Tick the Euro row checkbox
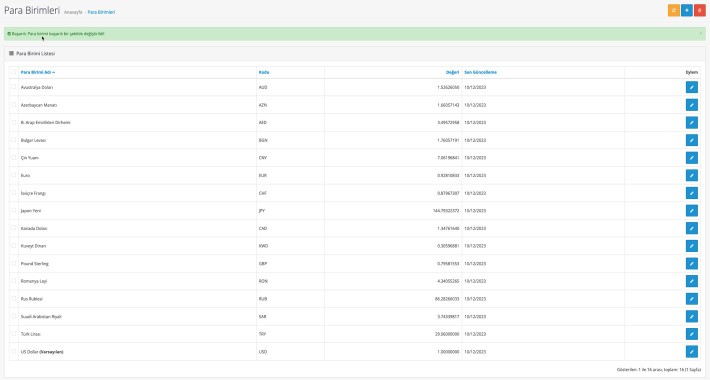 (14, 175)
